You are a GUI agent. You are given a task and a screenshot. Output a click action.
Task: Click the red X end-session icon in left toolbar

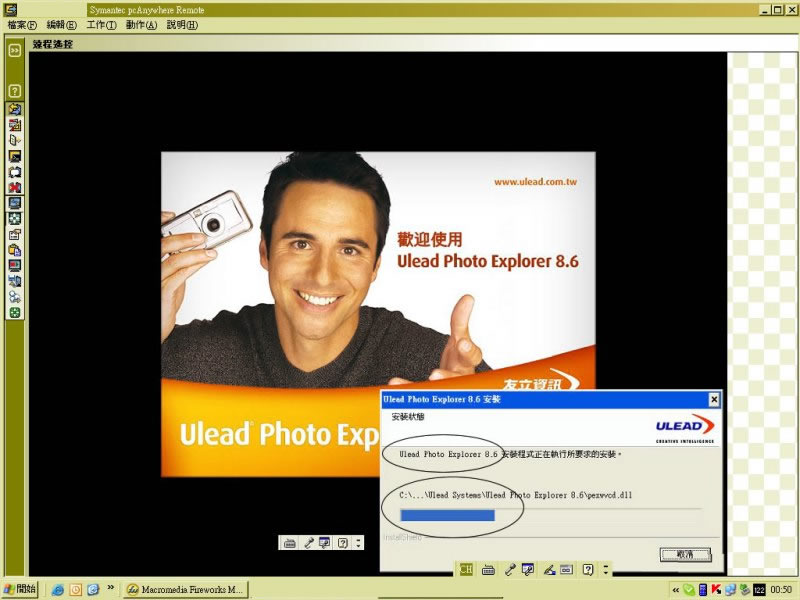tap(14, 187)
